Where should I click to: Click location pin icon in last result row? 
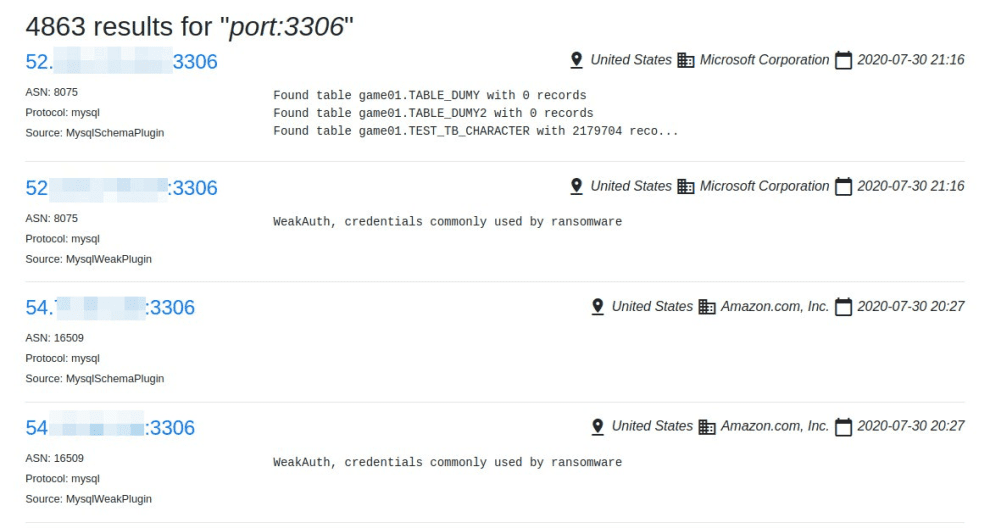pos(598,426)
